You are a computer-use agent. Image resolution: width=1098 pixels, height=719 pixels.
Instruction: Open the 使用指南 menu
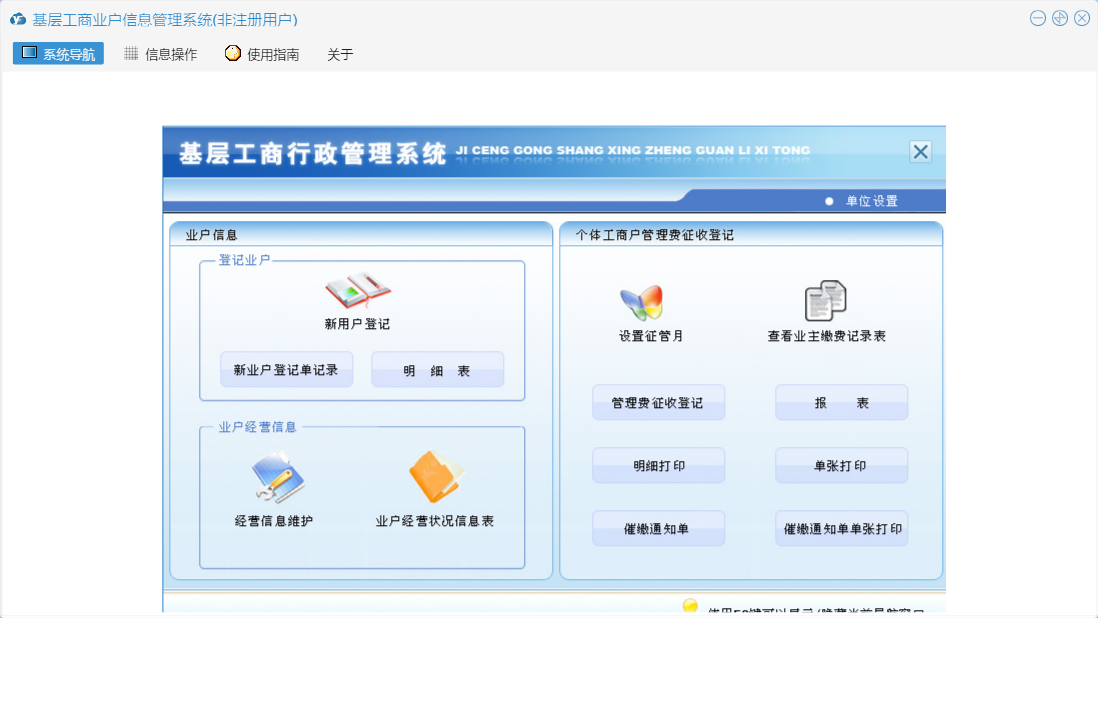(262, 54)
